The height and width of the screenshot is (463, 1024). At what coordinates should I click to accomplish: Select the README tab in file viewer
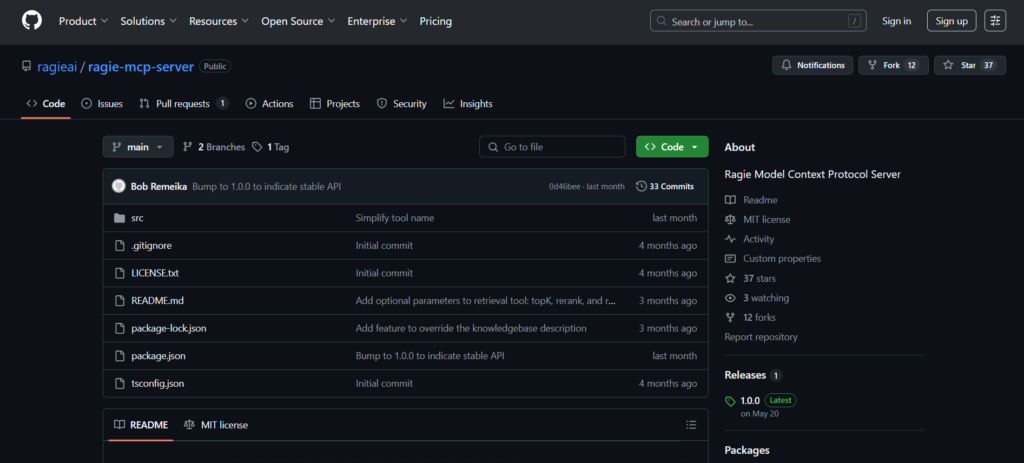140,425
